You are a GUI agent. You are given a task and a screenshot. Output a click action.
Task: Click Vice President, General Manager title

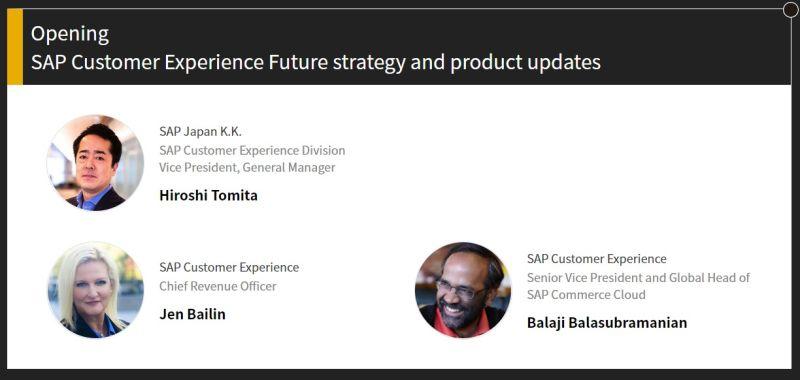(247, 167)
